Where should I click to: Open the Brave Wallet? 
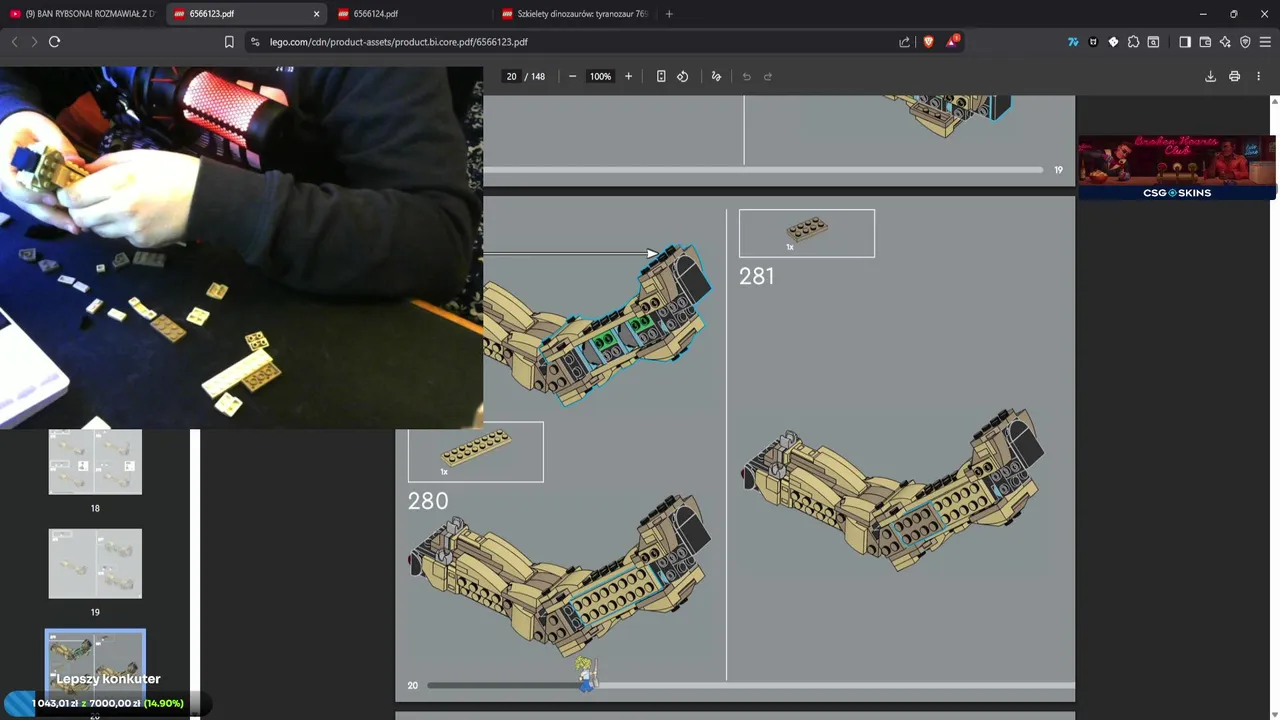(1205, 42)
